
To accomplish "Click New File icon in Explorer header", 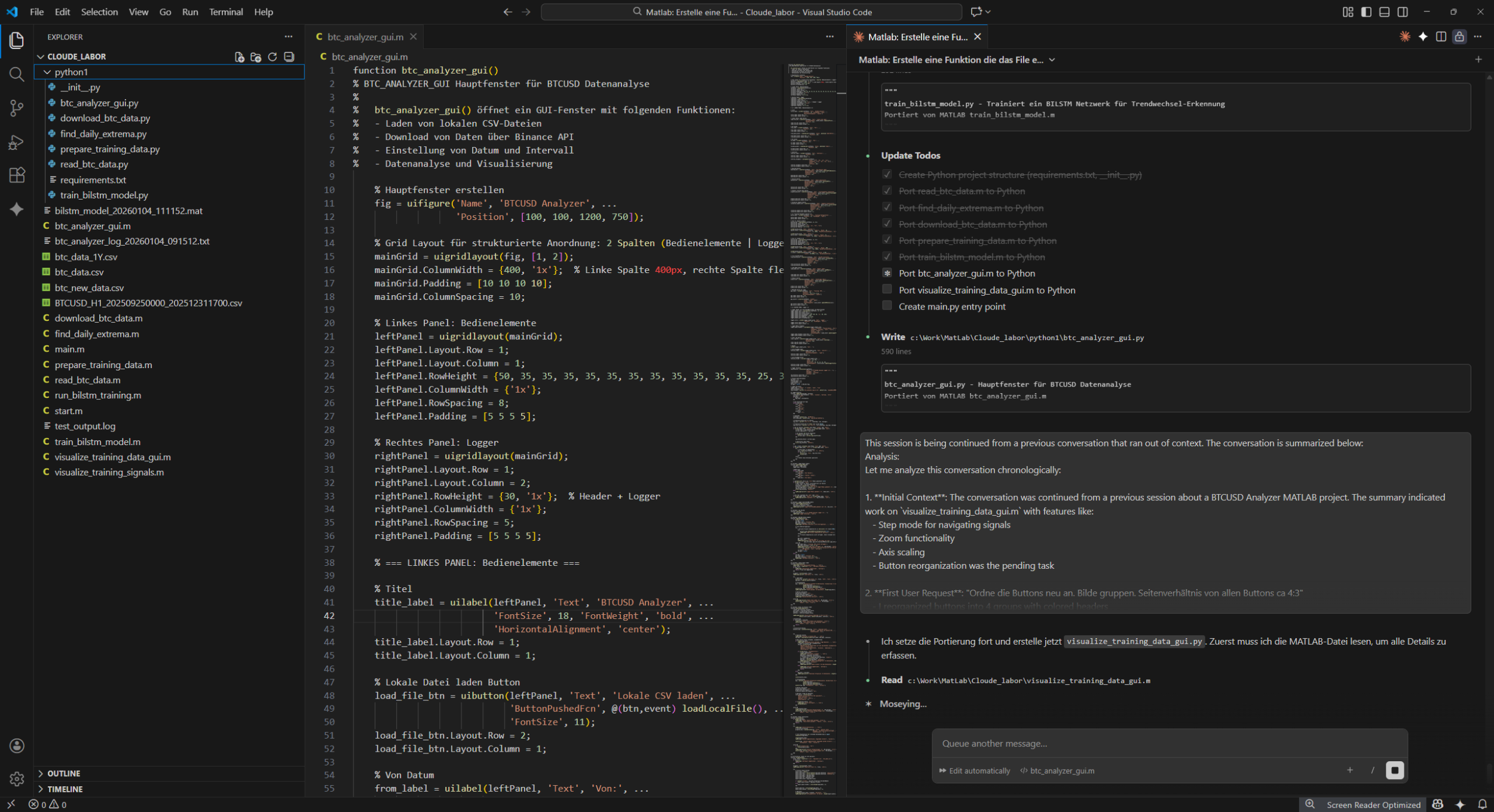I will (239, 57).
